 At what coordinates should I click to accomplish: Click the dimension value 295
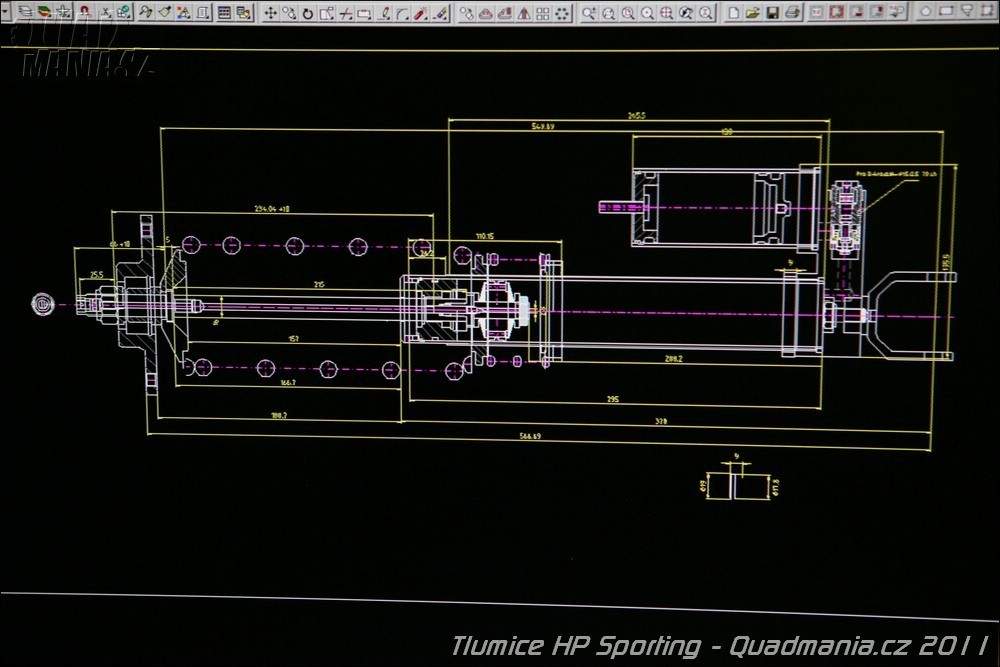tap(612, 399)
